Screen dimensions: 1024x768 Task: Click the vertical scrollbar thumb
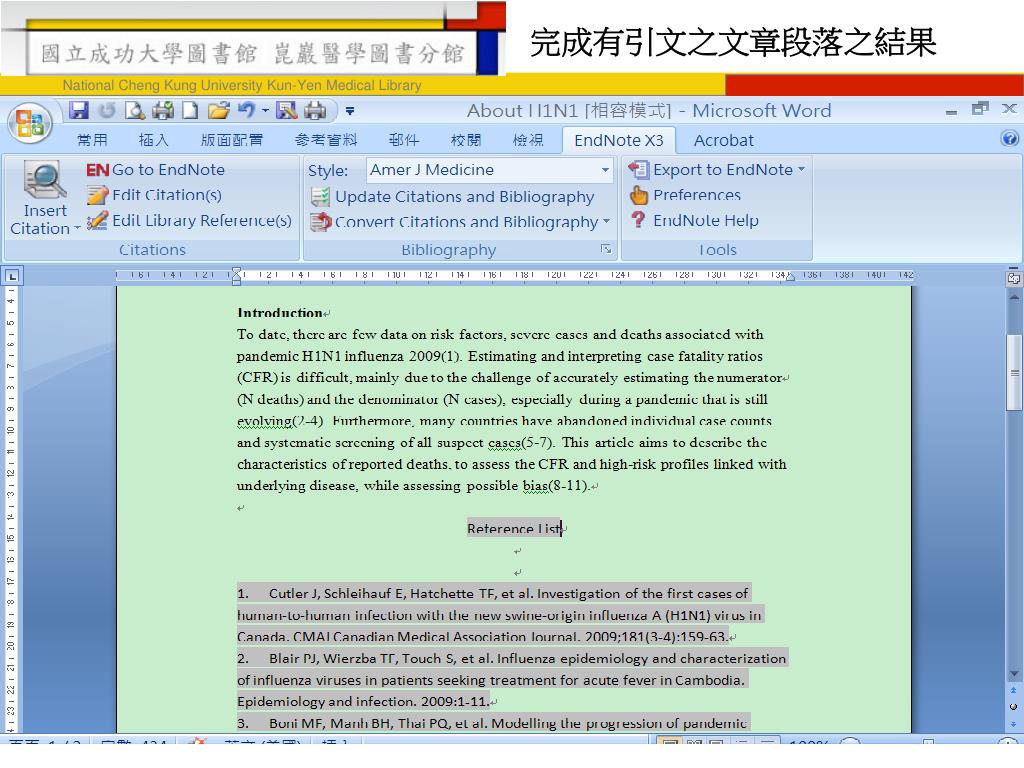[1014, 372]
